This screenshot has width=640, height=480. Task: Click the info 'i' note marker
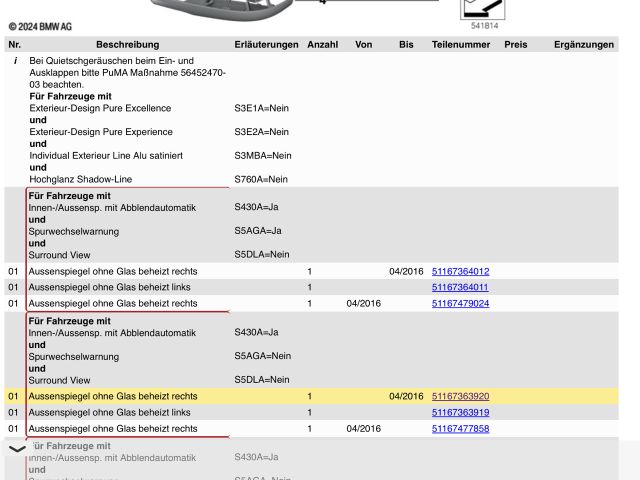tap(15, 61)
